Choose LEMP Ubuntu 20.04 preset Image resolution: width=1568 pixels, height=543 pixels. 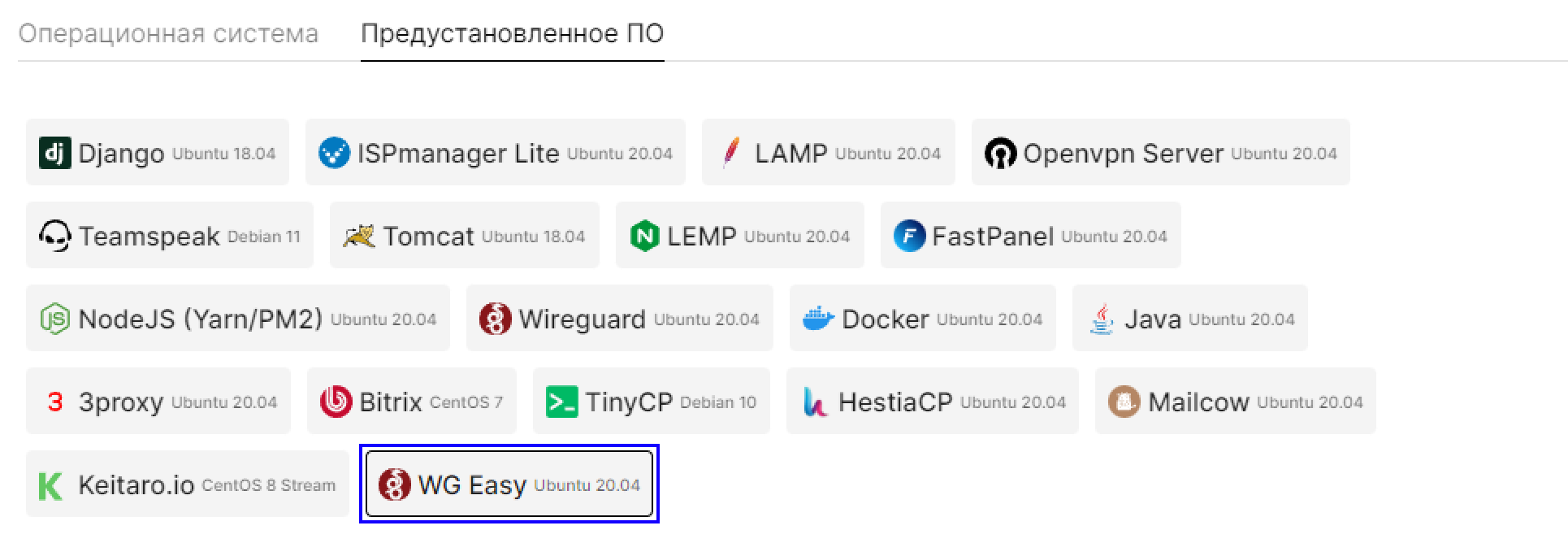739,236
